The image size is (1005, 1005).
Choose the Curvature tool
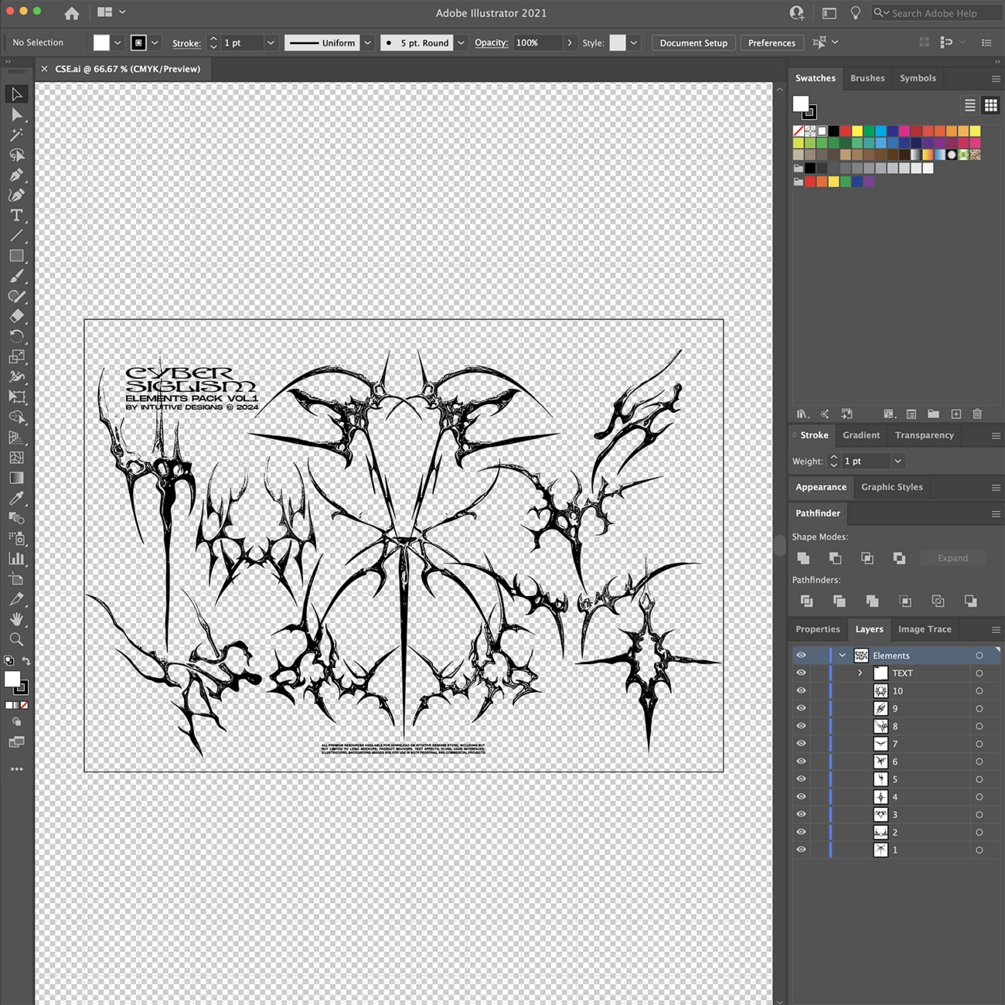[x=17, y=195]
